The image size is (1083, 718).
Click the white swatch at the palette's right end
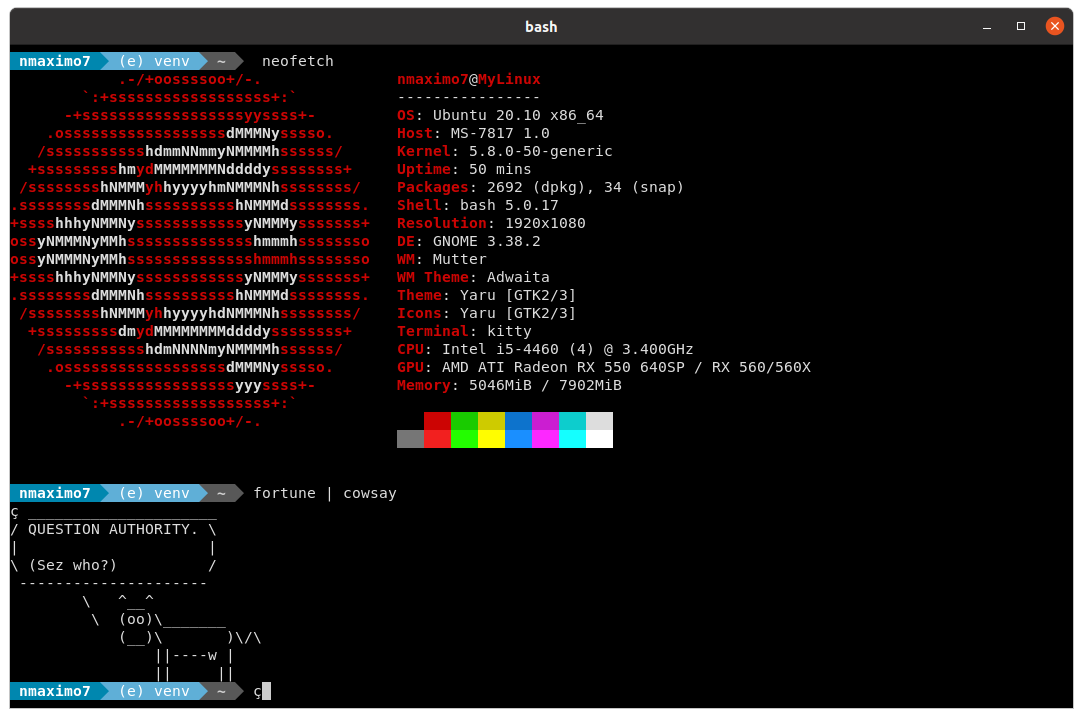pyautogui.click(x=600, y=430)
